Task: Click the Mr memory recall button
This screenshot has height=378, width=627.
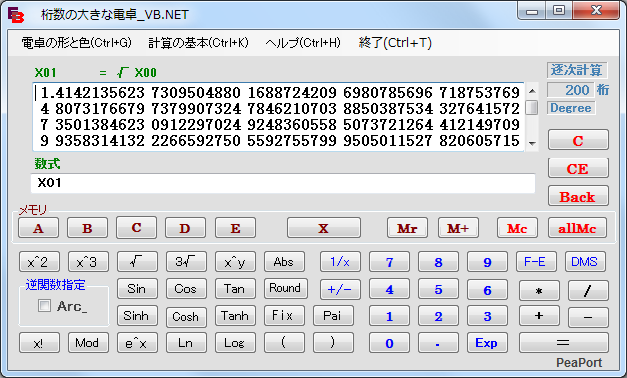Action: click(407, 228)
